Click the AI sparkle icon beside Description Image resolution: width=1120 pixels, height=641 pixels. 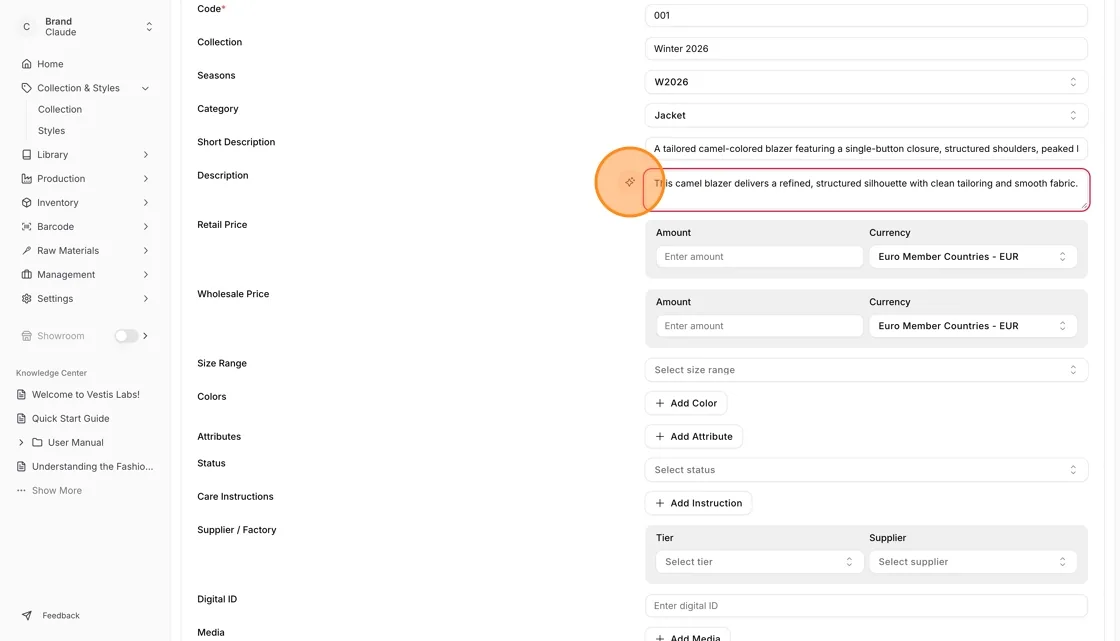(x=629, y=182)
